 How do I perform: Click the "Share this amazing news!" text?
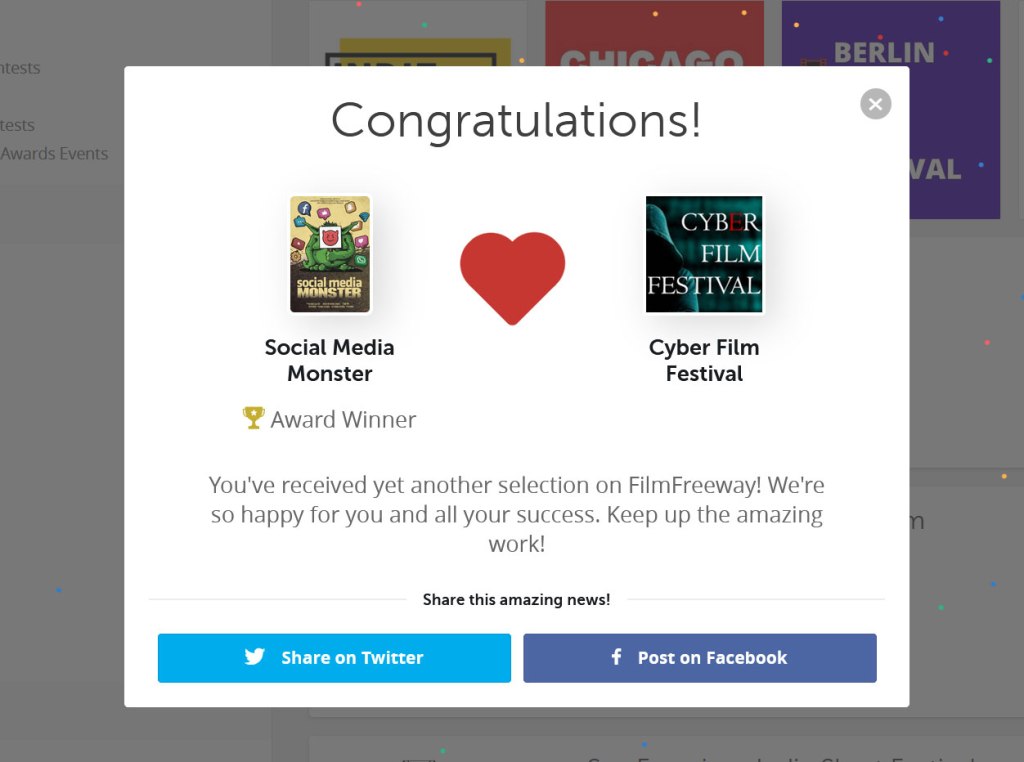(516, 600)
